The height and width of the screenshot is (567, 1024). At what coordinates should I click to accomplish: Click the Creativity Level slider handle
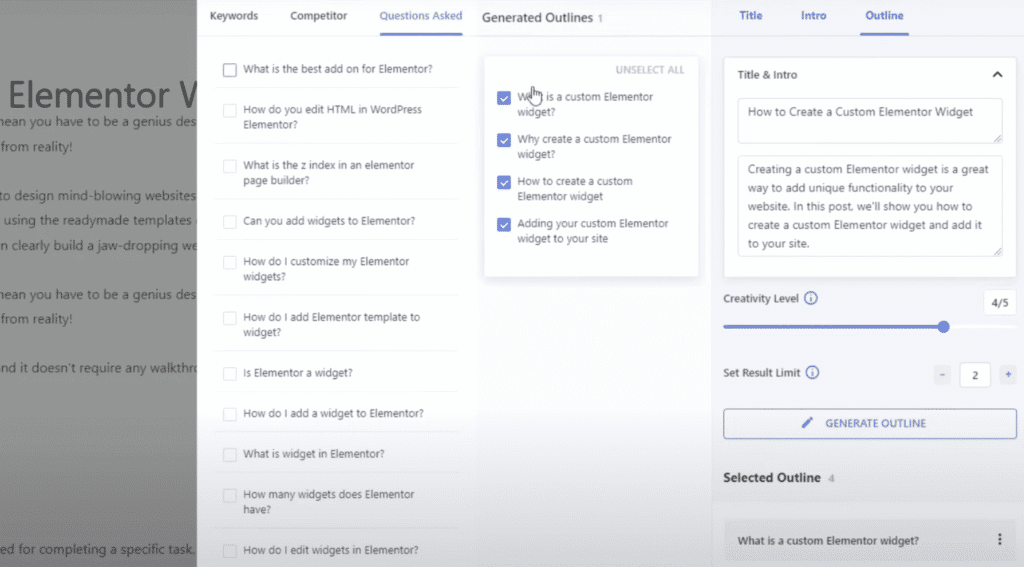[x=943, y=327]
